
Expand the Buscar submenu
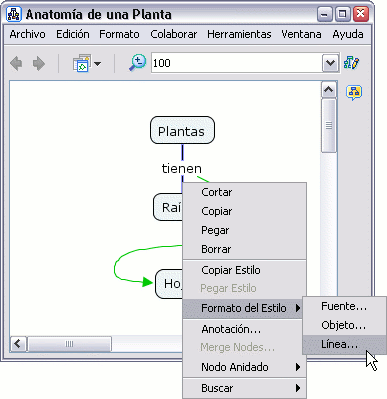(298, 388)
